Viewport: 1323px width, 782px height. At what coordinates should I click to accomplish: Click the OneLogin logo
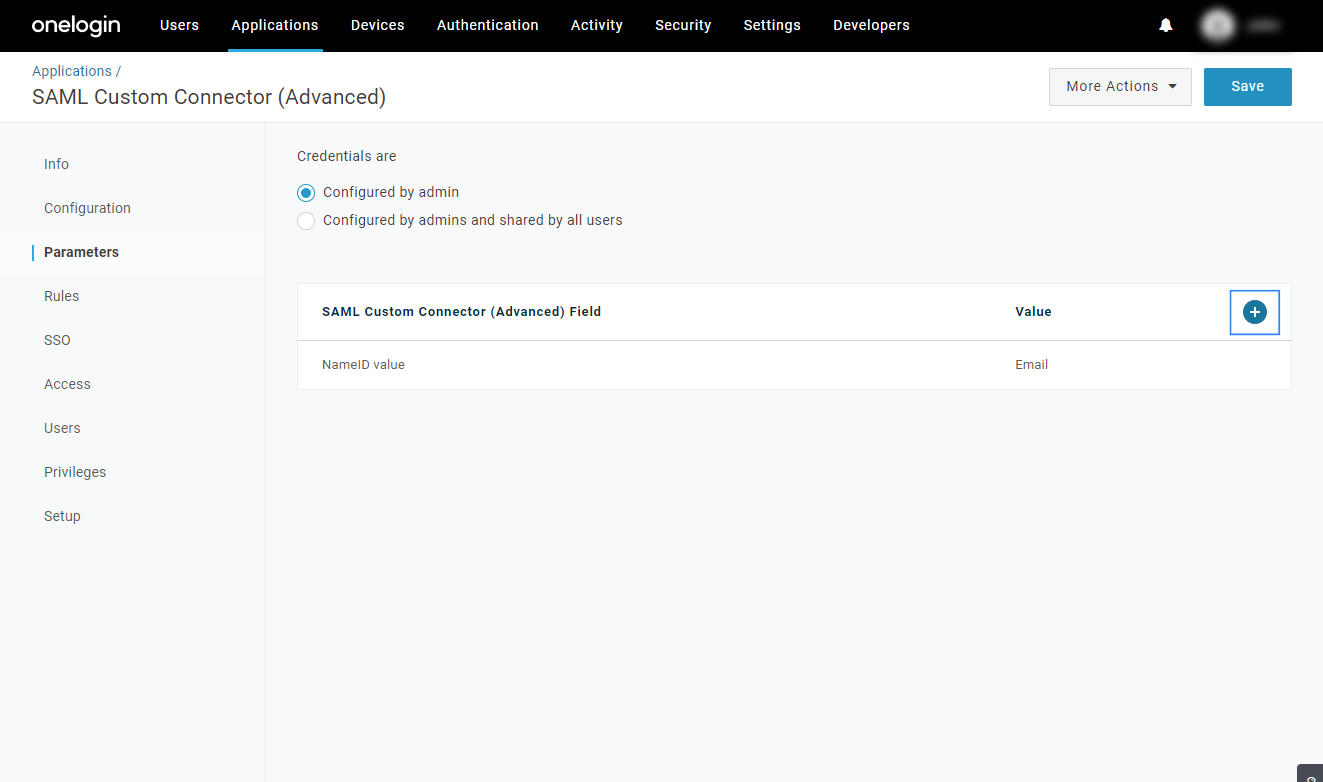point(76,26)
